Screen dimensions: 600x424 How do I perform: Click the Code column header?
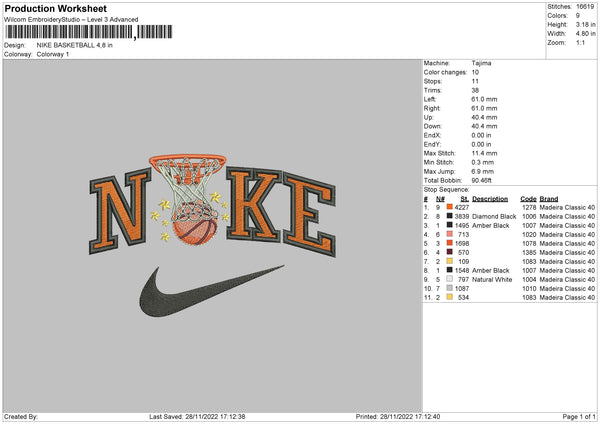[528, 199]
